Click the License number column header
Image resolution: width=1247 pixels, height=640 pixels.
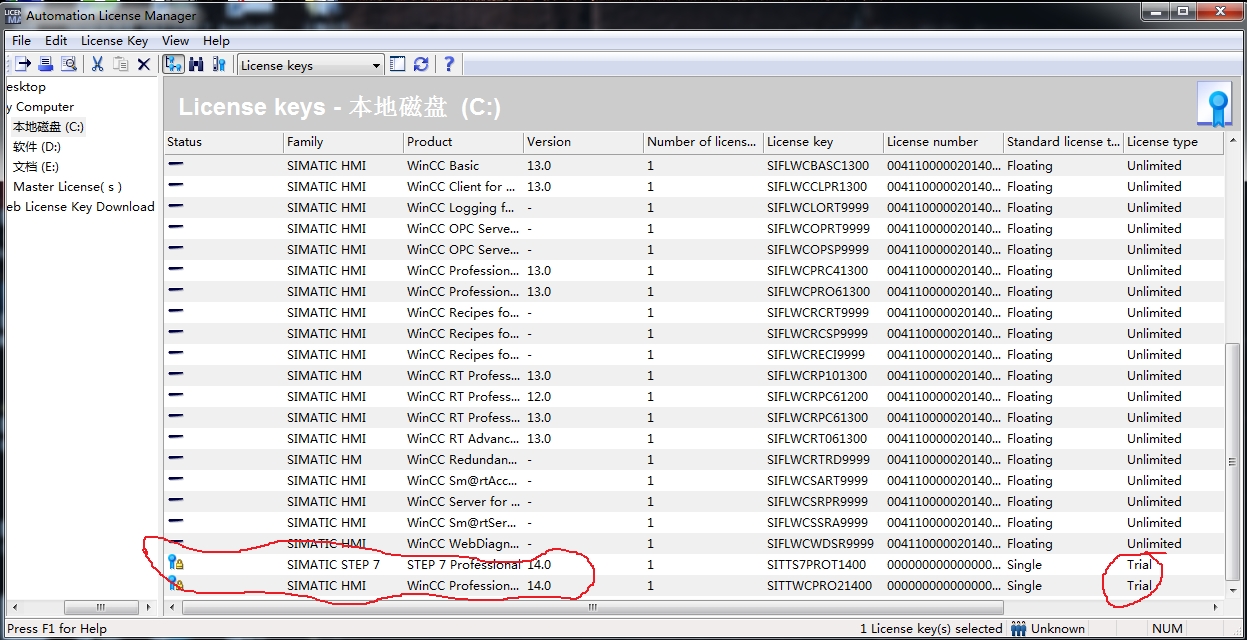point(944,142)
